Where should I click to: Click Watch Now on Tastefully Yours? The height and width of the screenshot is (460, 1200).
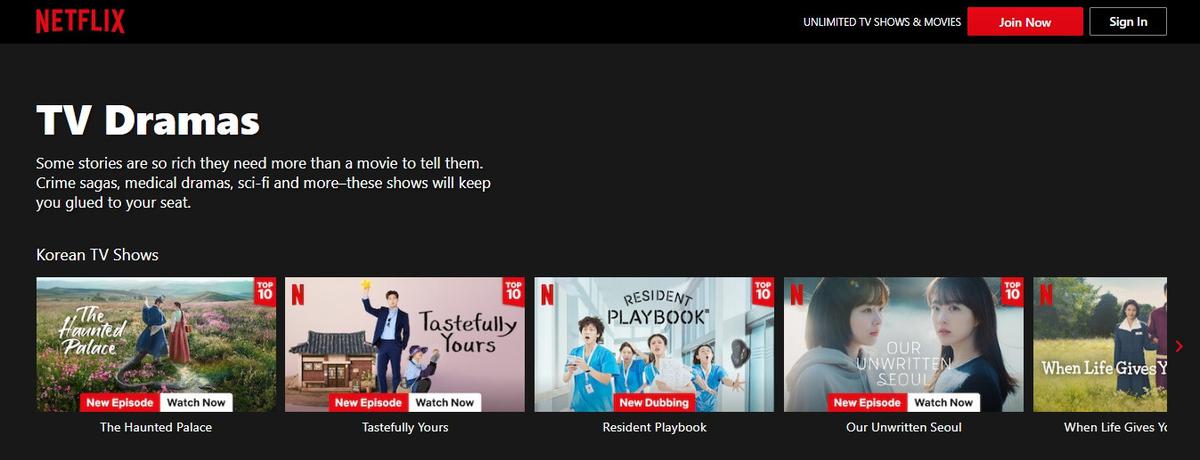point(444,403)
